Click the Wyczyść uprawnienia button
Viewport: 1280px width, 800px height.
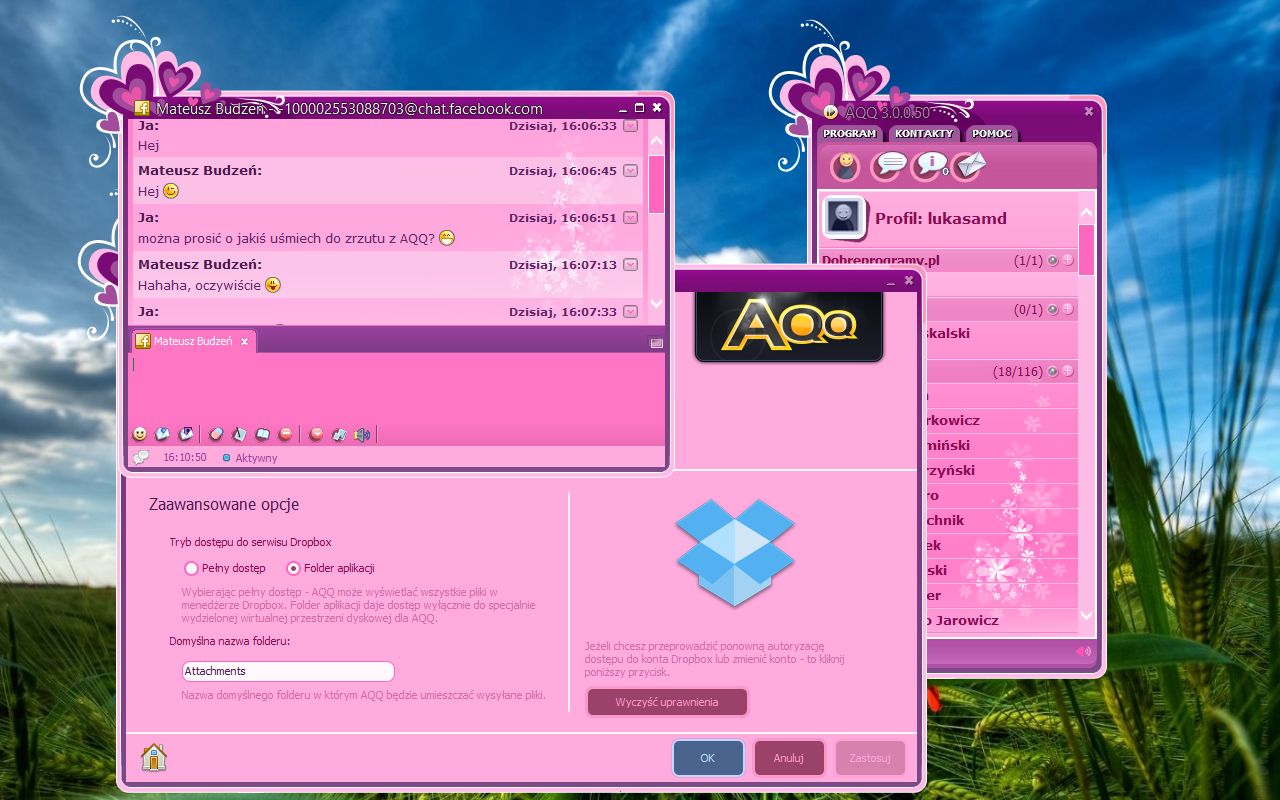667,702
